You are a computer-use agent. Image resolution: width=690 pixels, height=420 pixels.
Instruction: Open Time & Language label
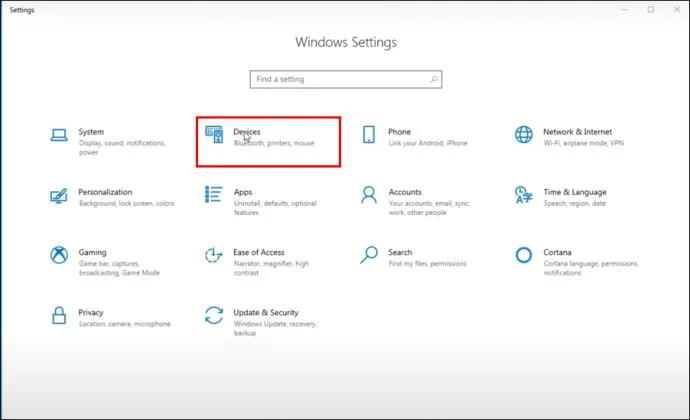pyautogui.click(x=575, y=192)
